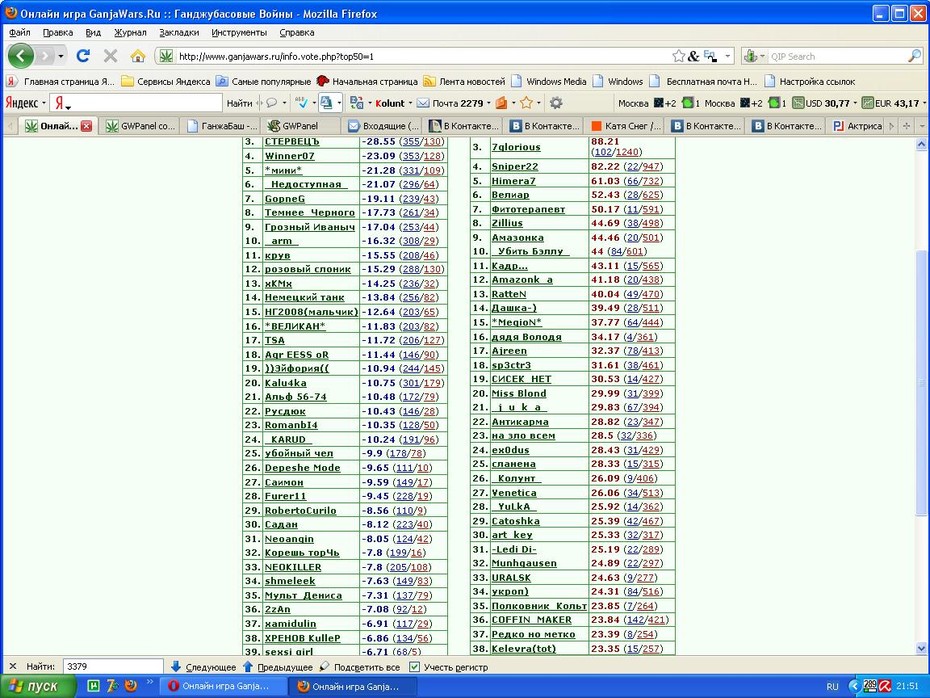Expand the back/forward history dropdown arrow
Screen dimensions: 930x698
(x=60, y=56)
